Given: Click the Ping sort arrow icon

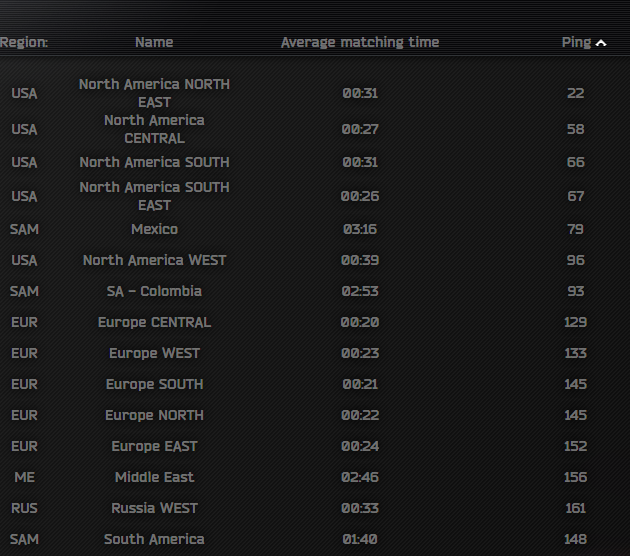Looking at the screenshot, I should click(x=601, y=43).
